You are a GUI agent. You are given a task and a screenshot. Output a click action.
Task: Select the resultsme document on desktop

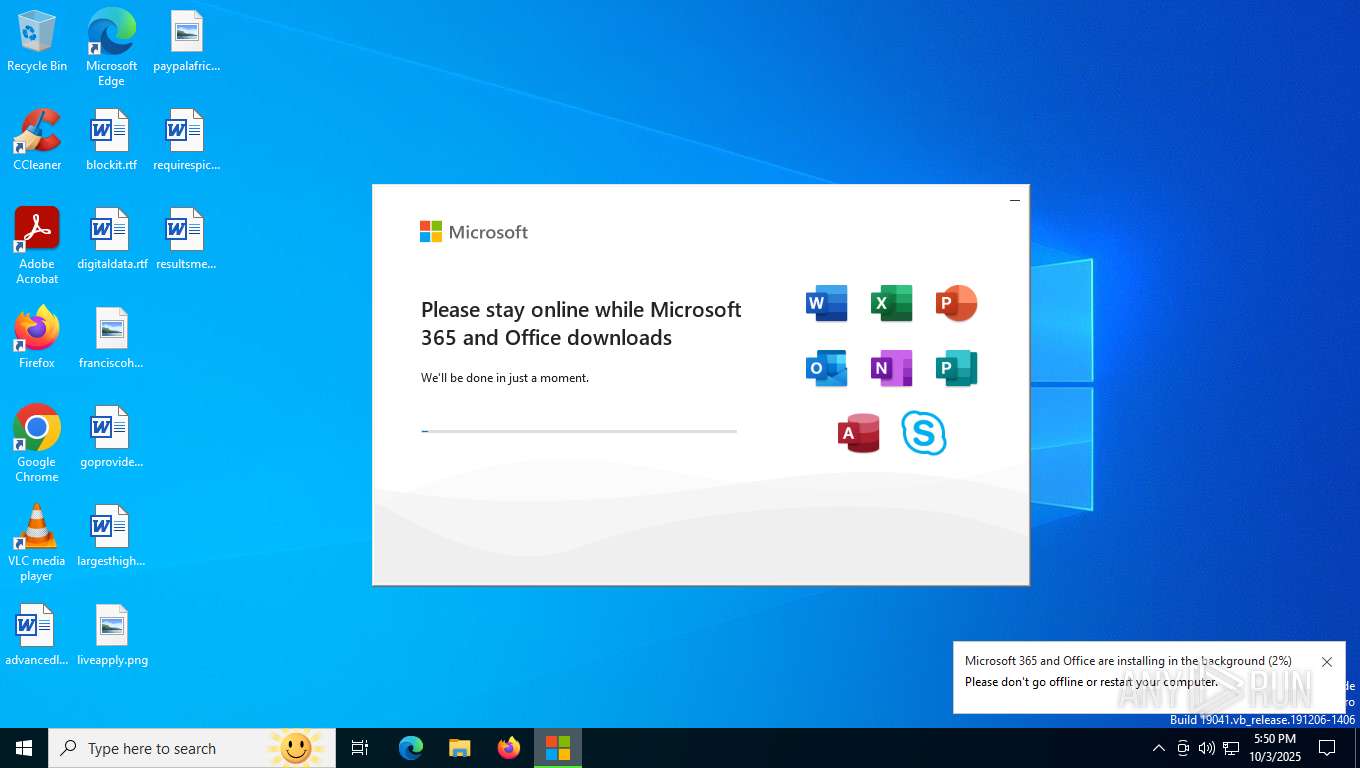186,239
